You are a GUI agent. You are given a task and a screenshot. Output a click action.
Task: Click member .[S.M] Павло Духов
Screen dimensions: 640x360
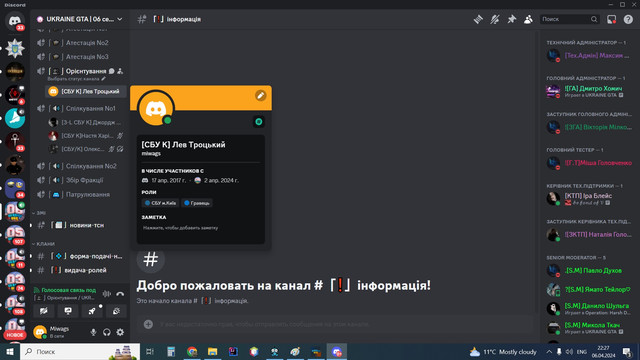pos(589,271)
